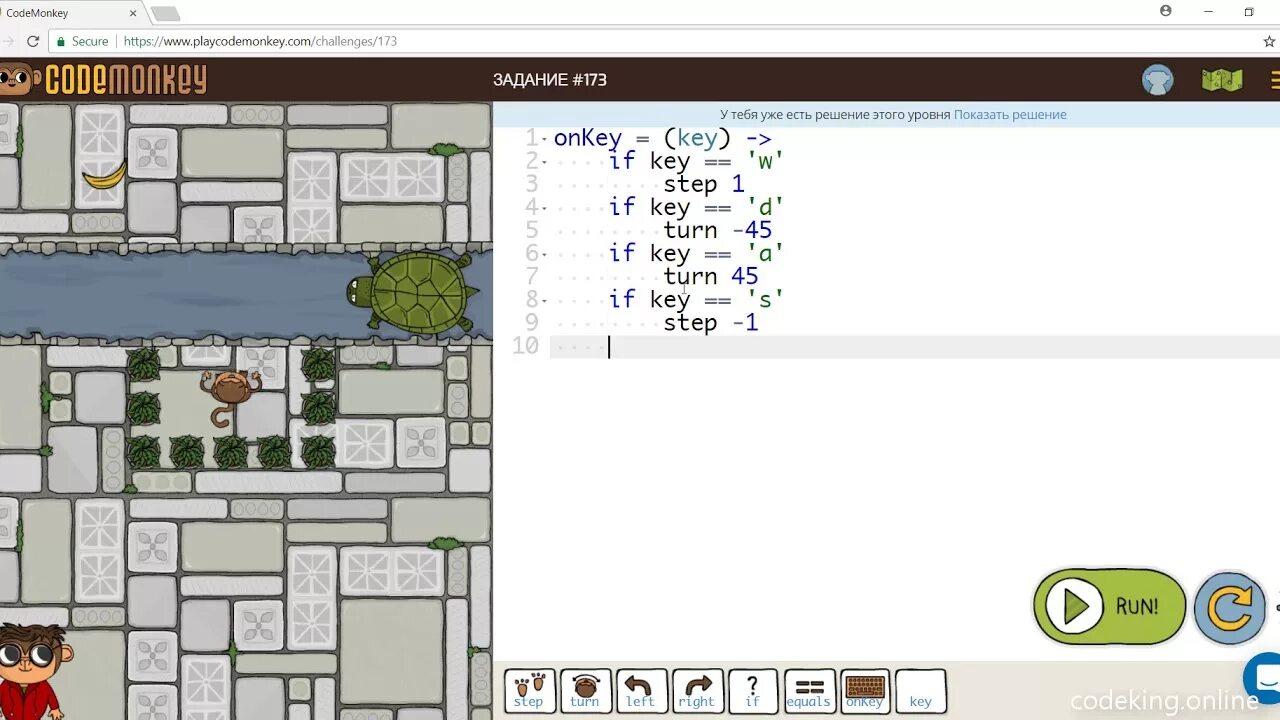Viewport: 1280px width, 720px height.
Task: Click the Secure site info label
Action: pyautogui.click(x=82, y=41)
